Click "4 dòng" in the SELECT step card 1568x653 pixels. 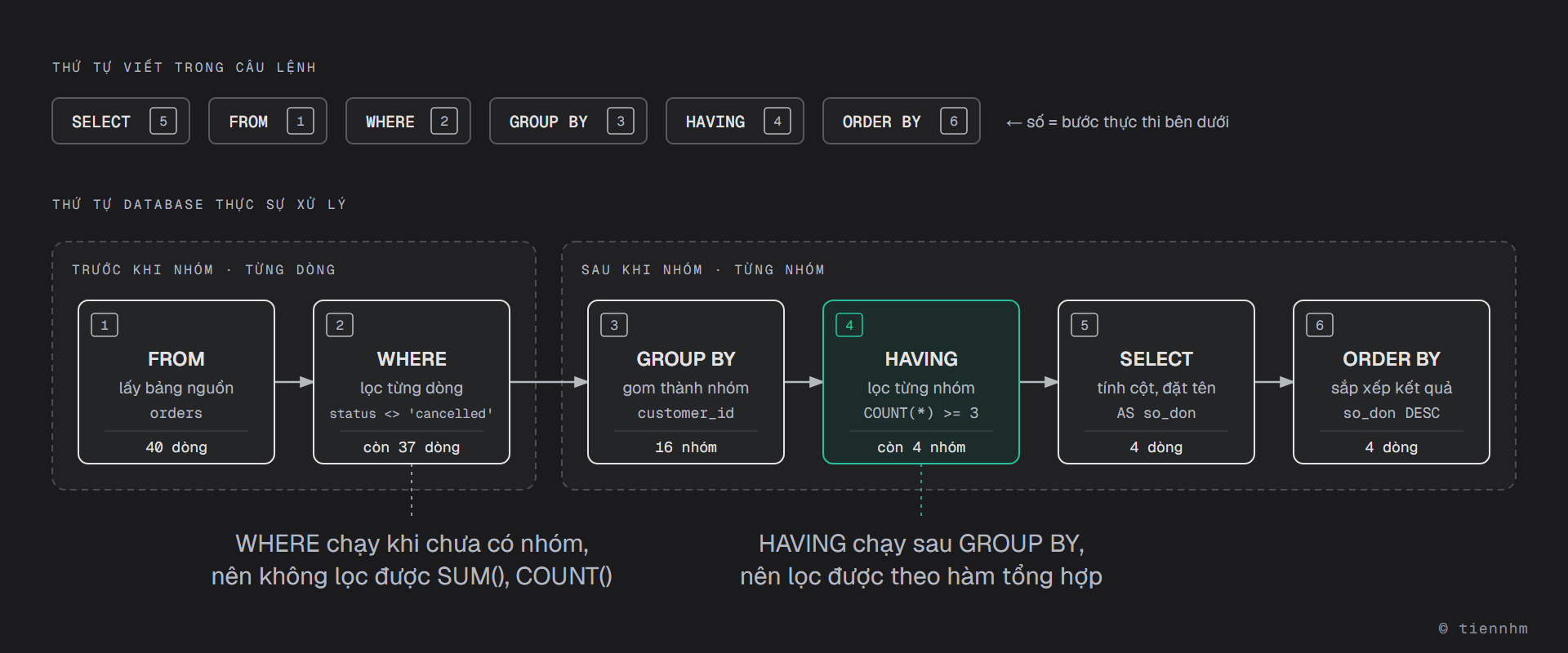pos(1156,447)
